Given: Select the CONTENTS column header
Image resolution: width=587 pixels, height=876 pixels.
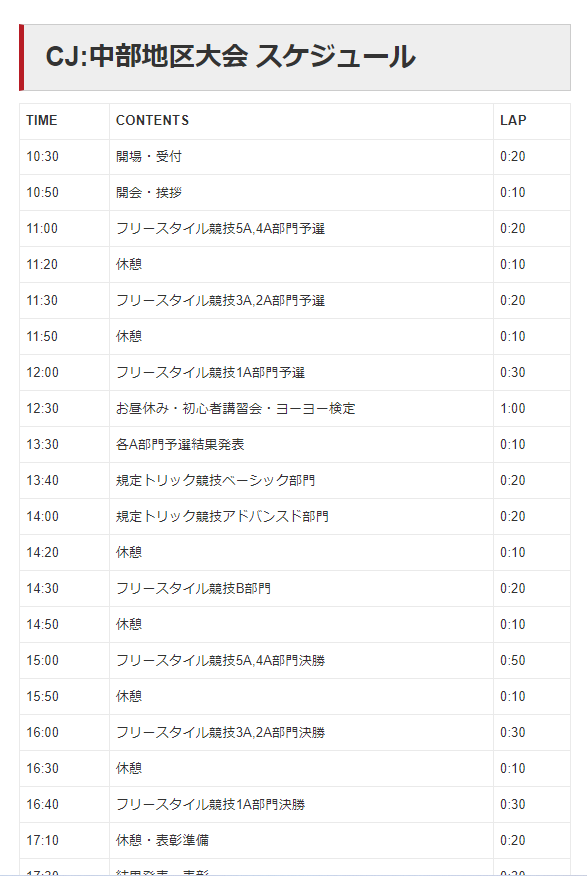Looking at the screenshot, I should (x=152, y=121).
